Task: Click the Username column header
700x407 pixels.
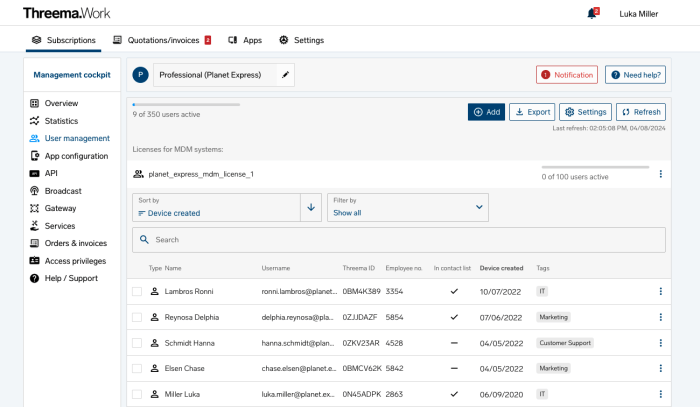Action: point(275,268)
